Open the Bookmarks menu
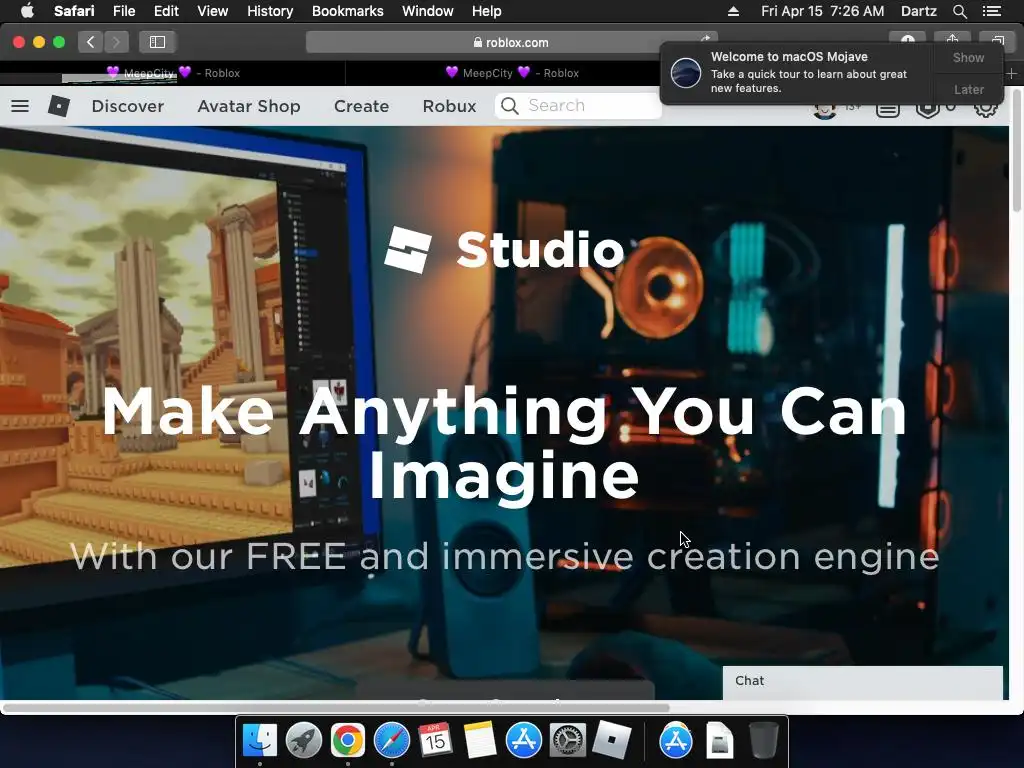 [347, 11]
